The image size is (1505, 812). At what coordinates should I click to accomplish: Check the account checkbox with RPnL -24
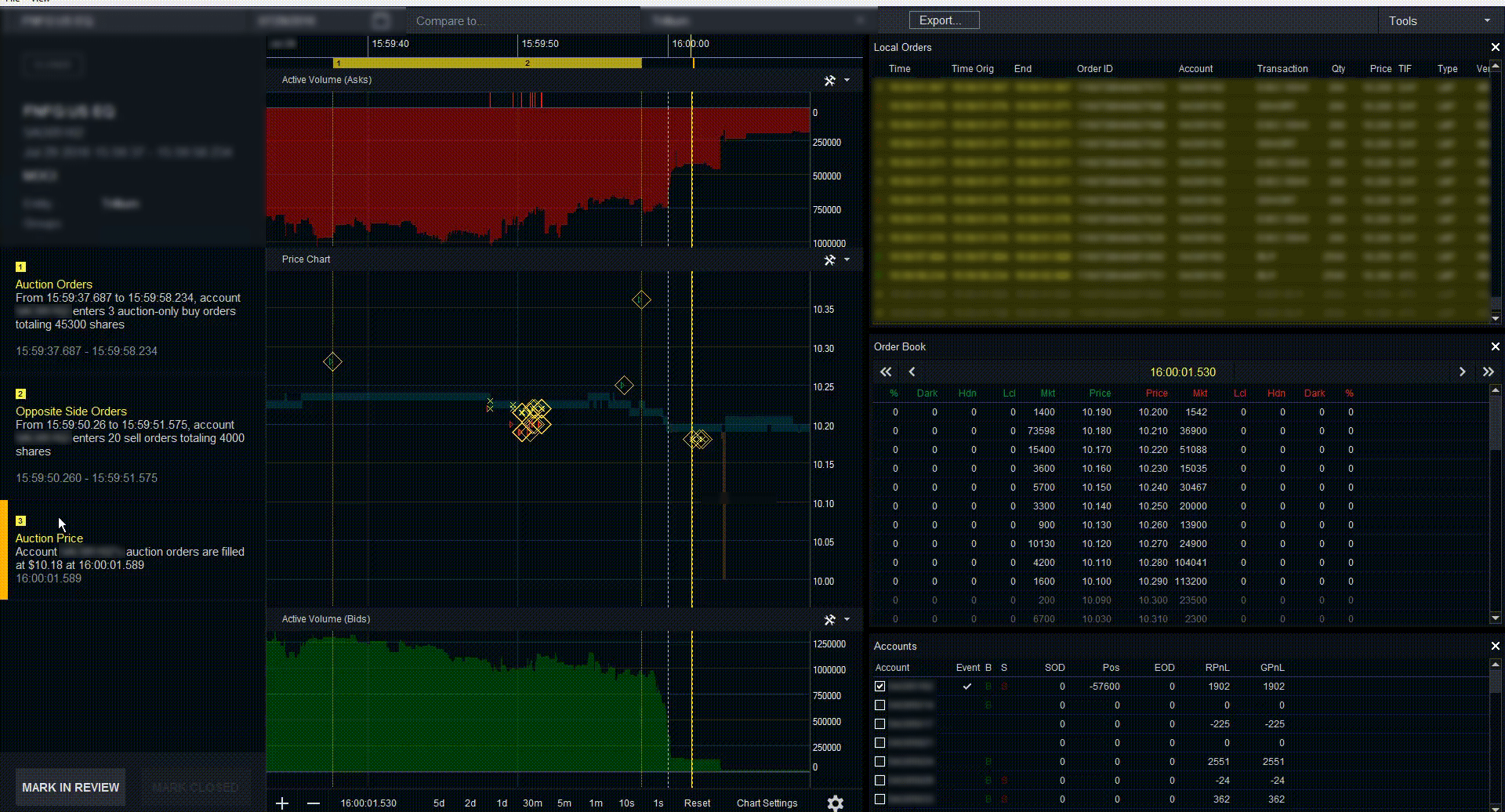pos(879,781)
